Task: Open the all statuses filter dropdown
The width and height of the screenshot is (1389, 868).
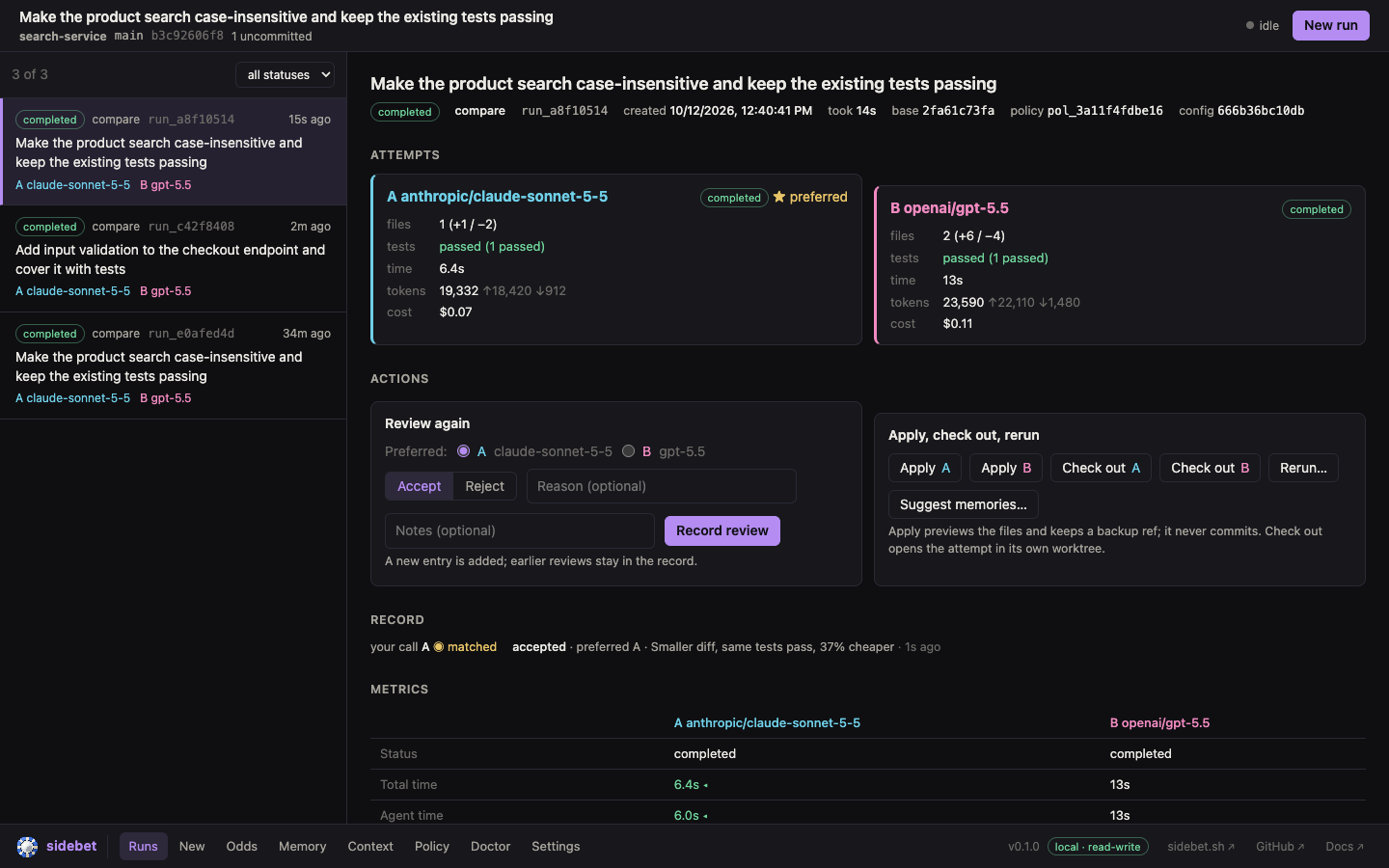Action: click(286, 74)
